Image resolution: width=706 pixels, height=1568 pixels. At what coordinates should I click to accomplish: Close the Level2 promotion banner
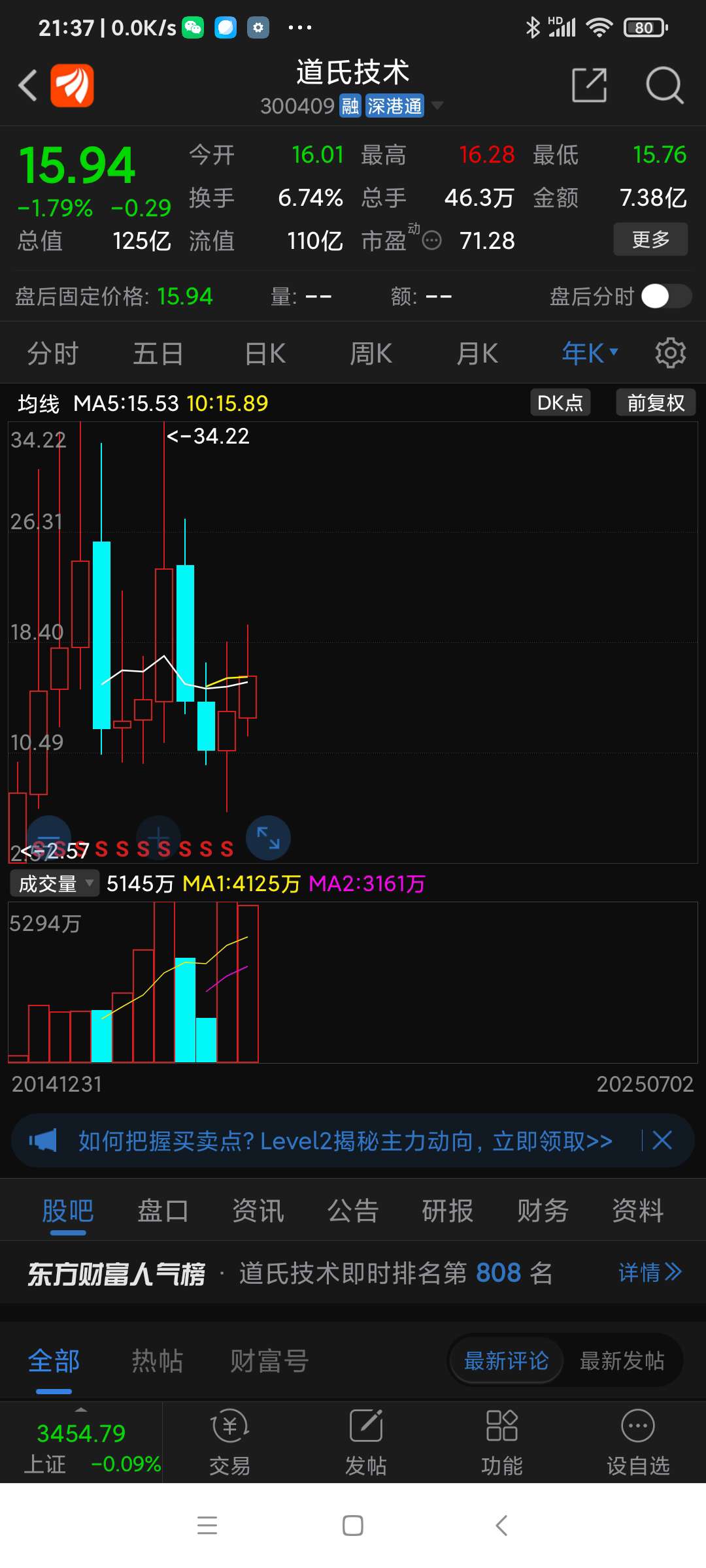pyautogui.click(x=662, y=1141)
